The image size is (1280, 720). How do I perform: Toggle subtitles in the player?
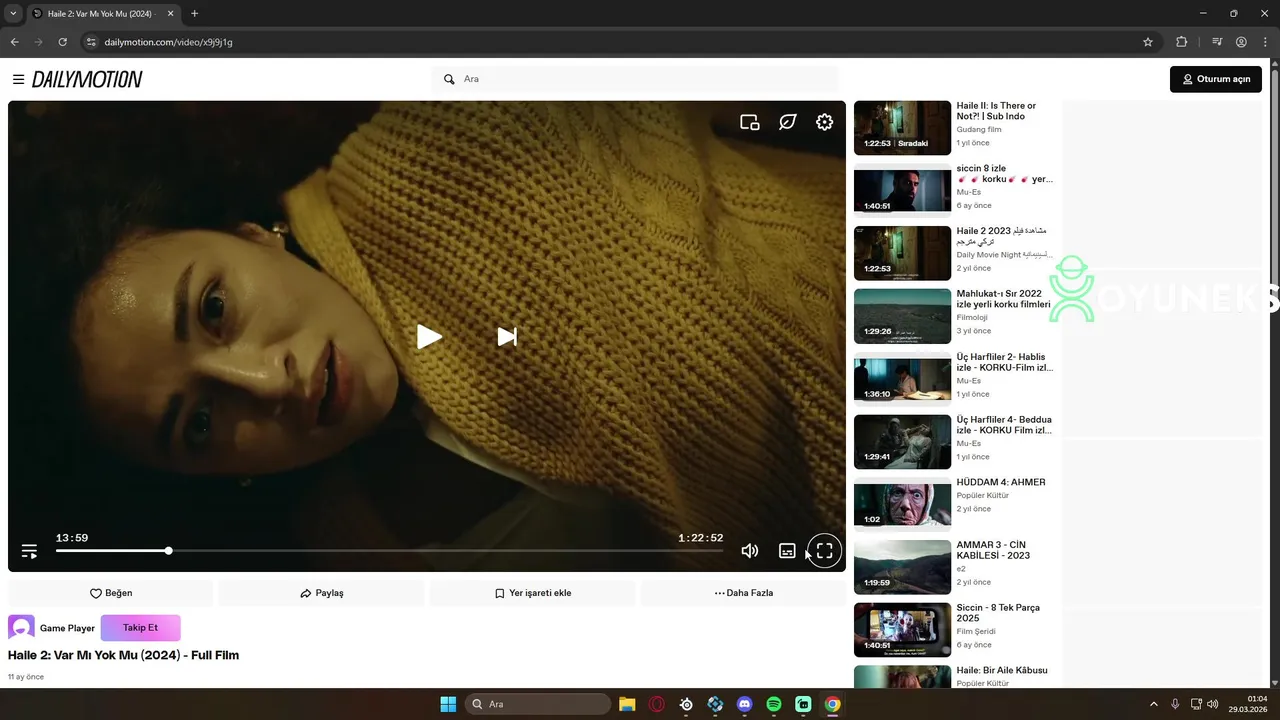(787, 551)
